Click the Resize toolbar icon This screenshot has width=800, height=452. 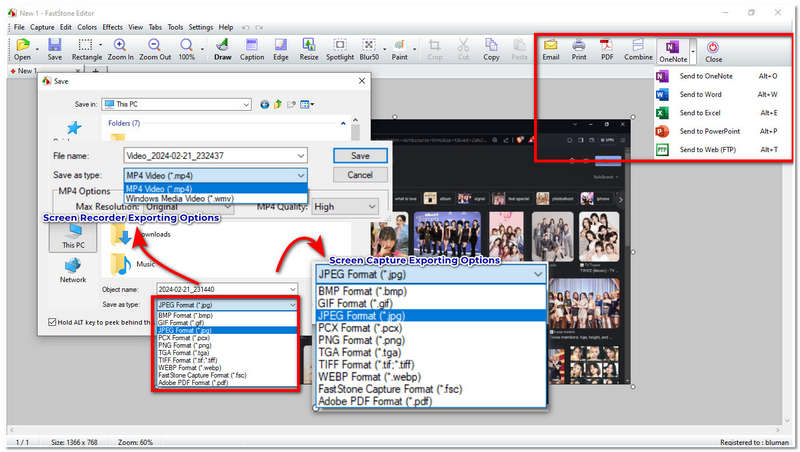point(309,49)
